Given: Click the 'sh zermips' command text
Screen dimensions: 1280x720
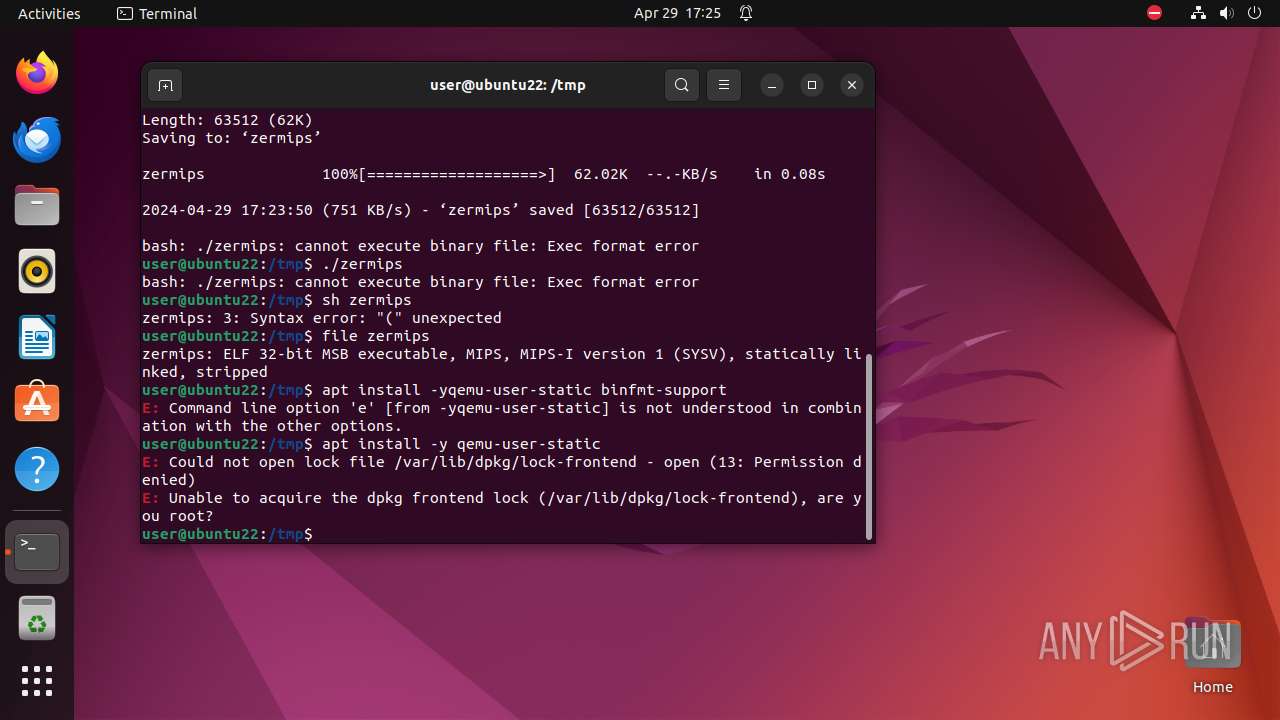Looking at the screenshot, I should click(367, 300).
